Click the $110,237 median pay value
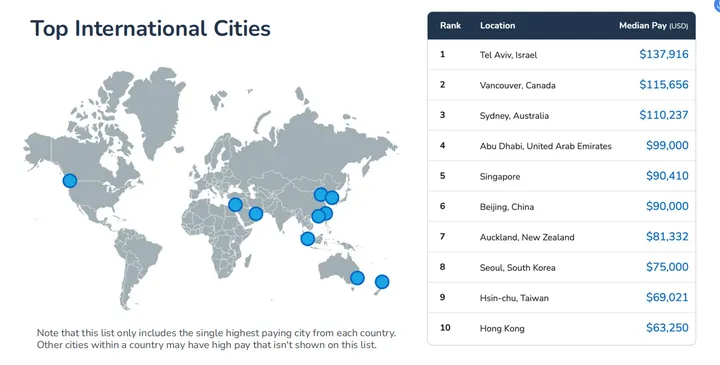This screenshot has width=720, height=365. tap(664, 115)
